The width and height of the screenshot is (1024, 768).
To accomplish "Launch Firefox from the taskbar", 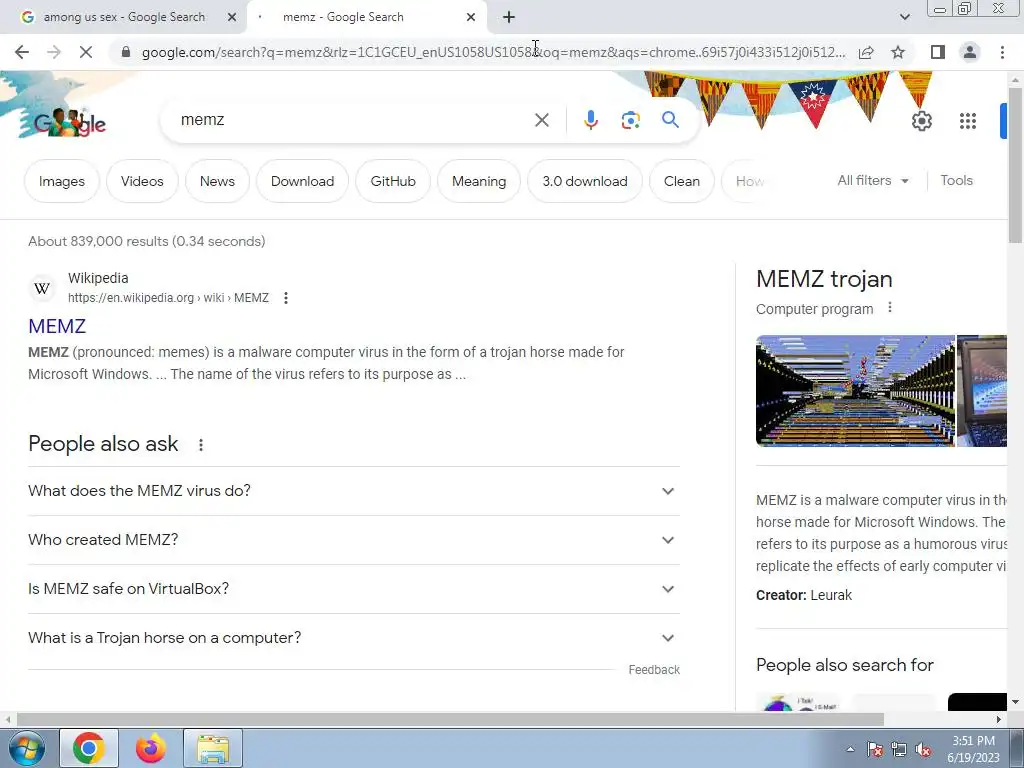I will [x=151, y=748].
